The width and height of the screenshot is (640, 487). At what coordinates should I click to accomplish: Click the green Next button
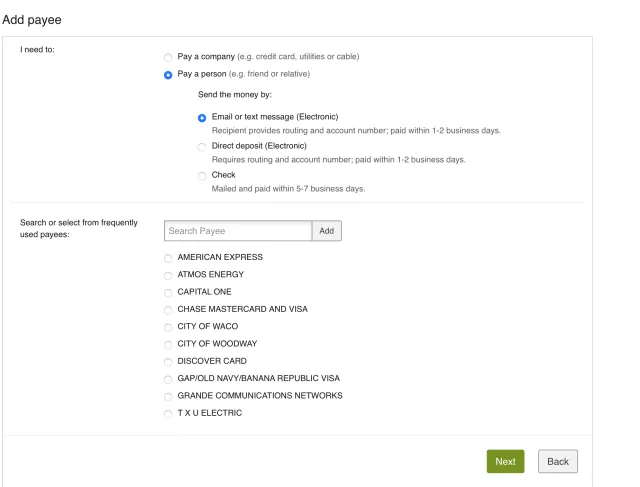505,461
